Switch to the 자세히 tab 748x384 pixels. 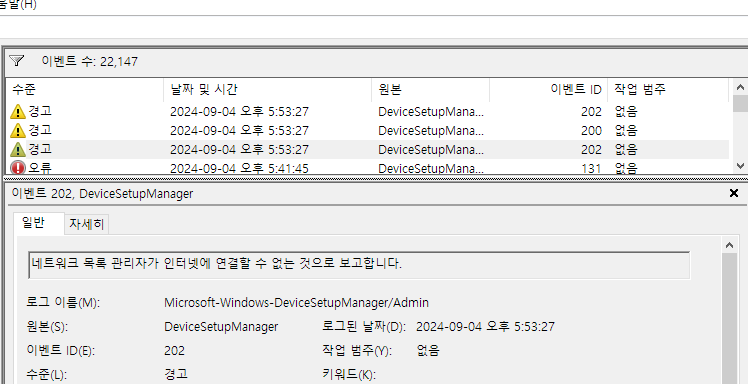pyautogui.click(x=86, y=224)
